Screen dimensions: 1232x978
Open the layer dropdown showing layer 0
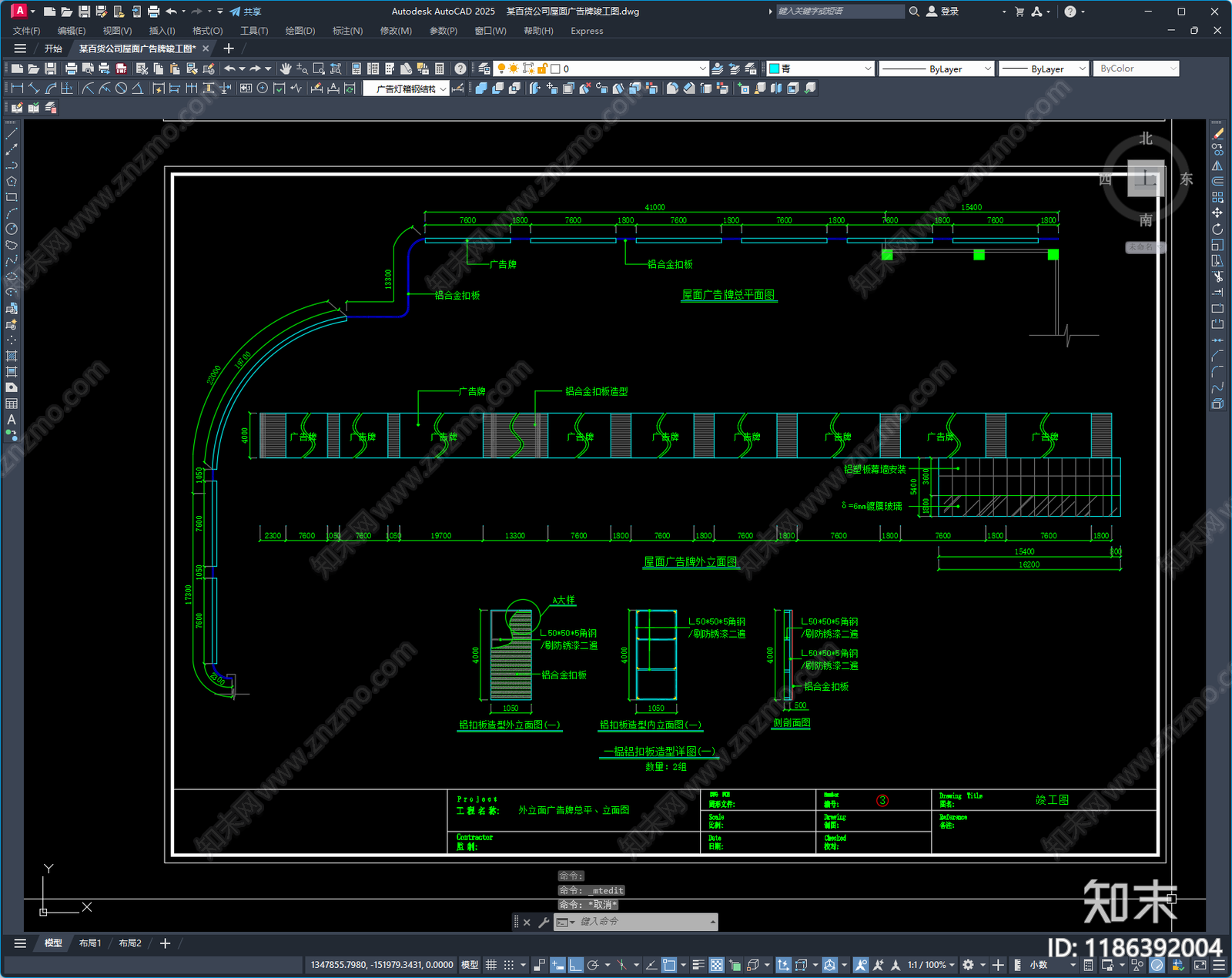601,69
